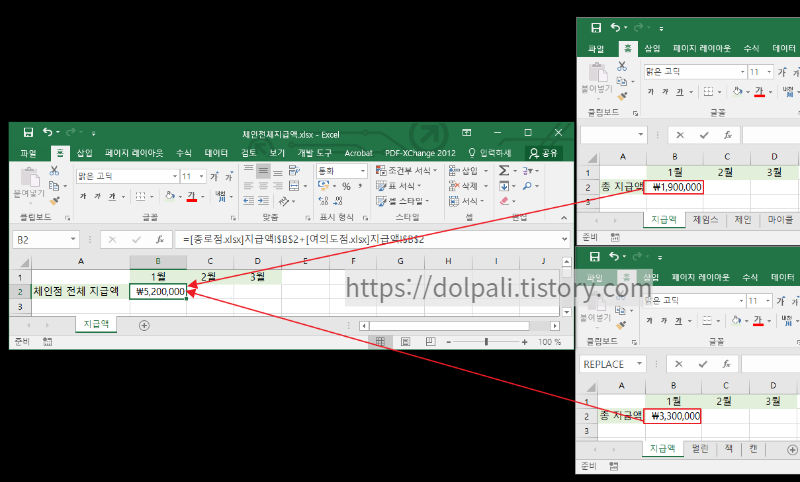Click the wrap text icon in 맞춤 group
This screenshot has height=482, width=800.
click(294, 170)
